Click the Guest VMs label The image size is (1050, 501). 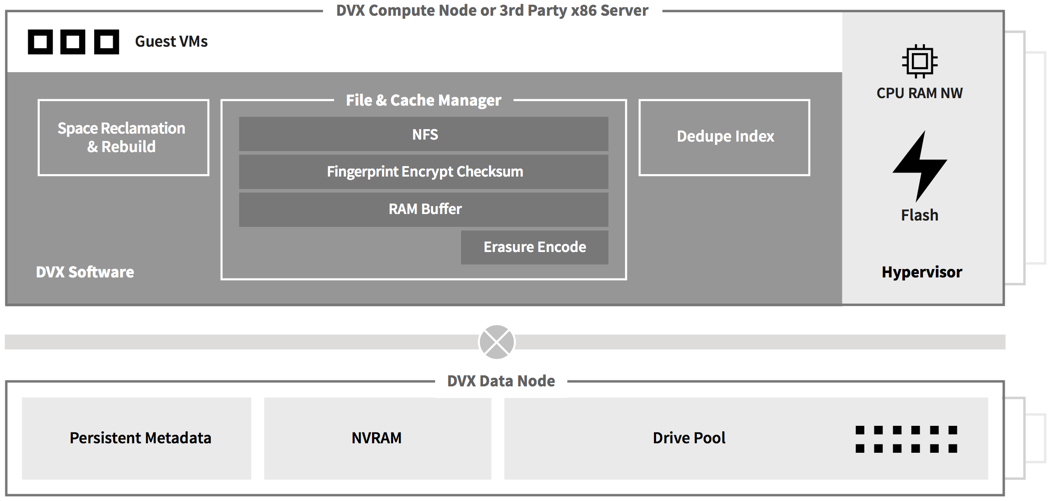pyautogui.click(x=171, y=42)
